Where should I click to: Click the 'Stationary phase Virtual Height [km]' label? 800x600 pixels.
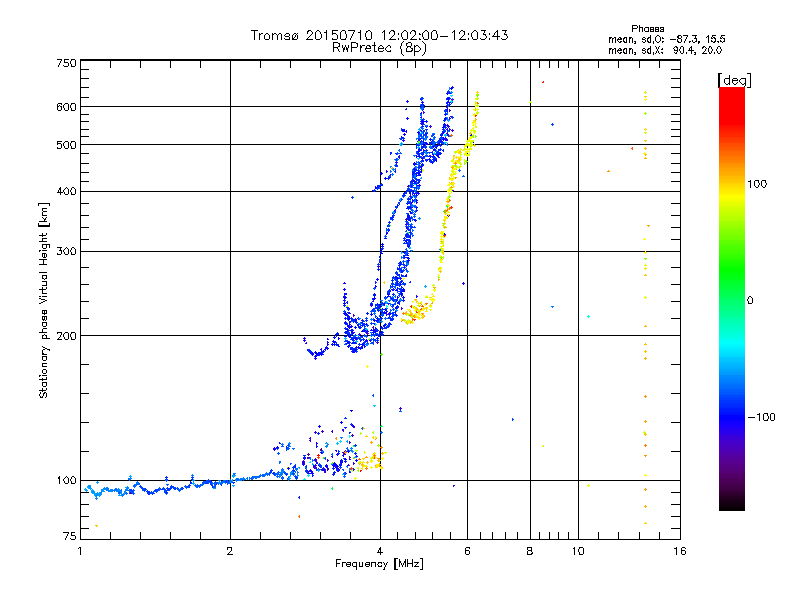click(x=44, y=300)
